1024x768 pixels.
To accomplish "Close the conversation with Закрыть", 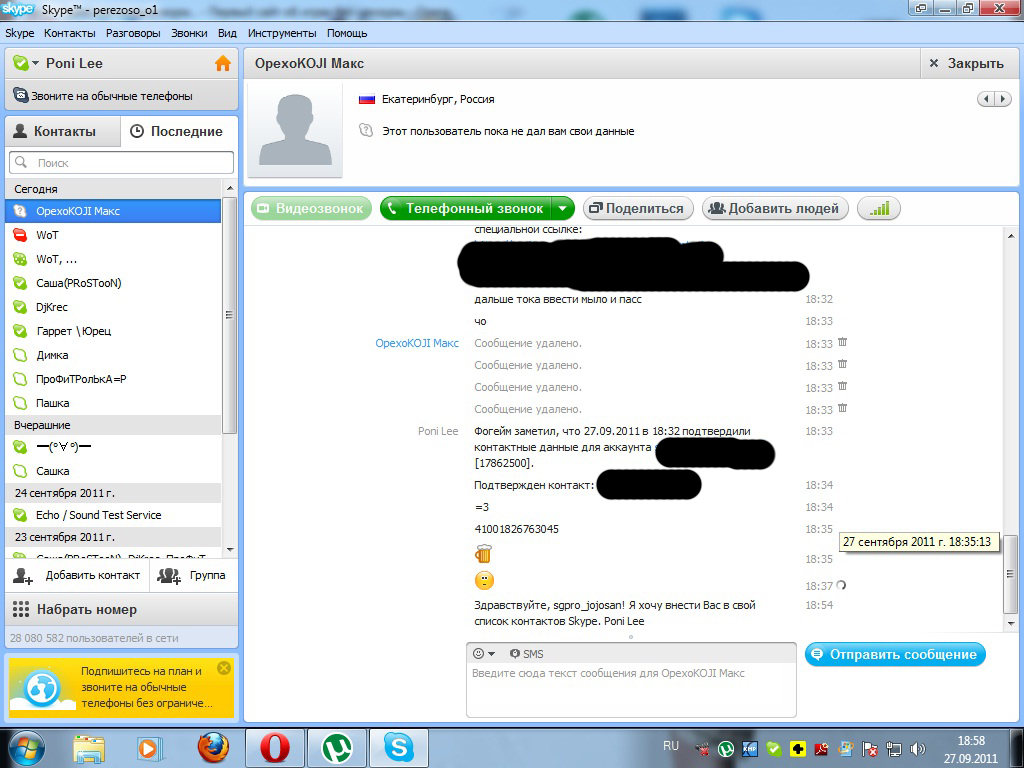I will coord(967,63).
